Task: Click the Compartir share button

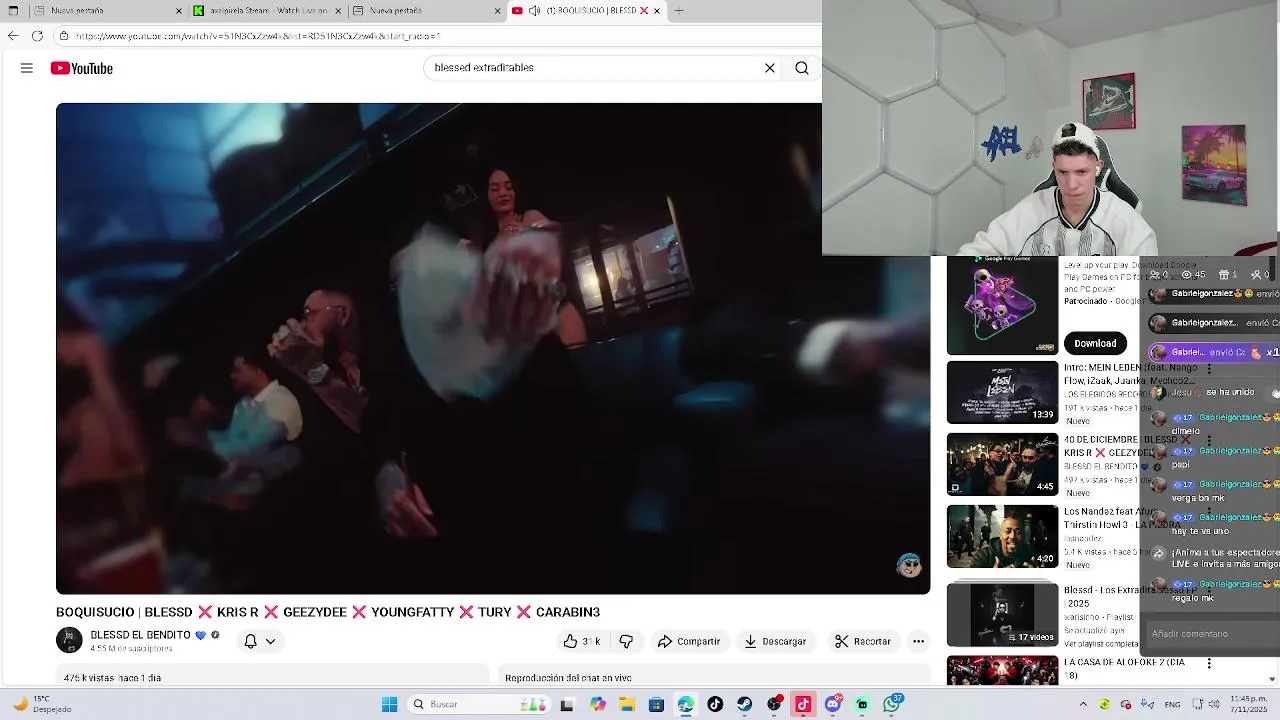Action: tap(689, 641)
